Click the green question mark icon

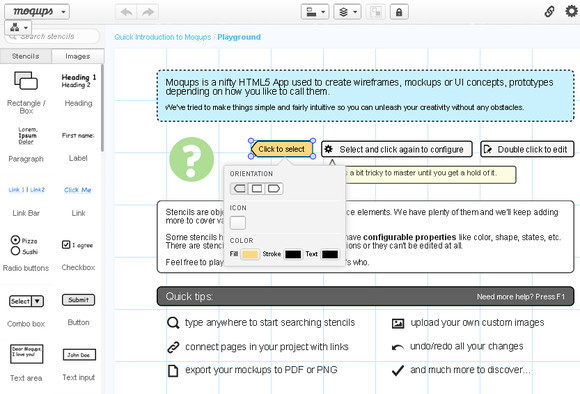click(191, 159)
